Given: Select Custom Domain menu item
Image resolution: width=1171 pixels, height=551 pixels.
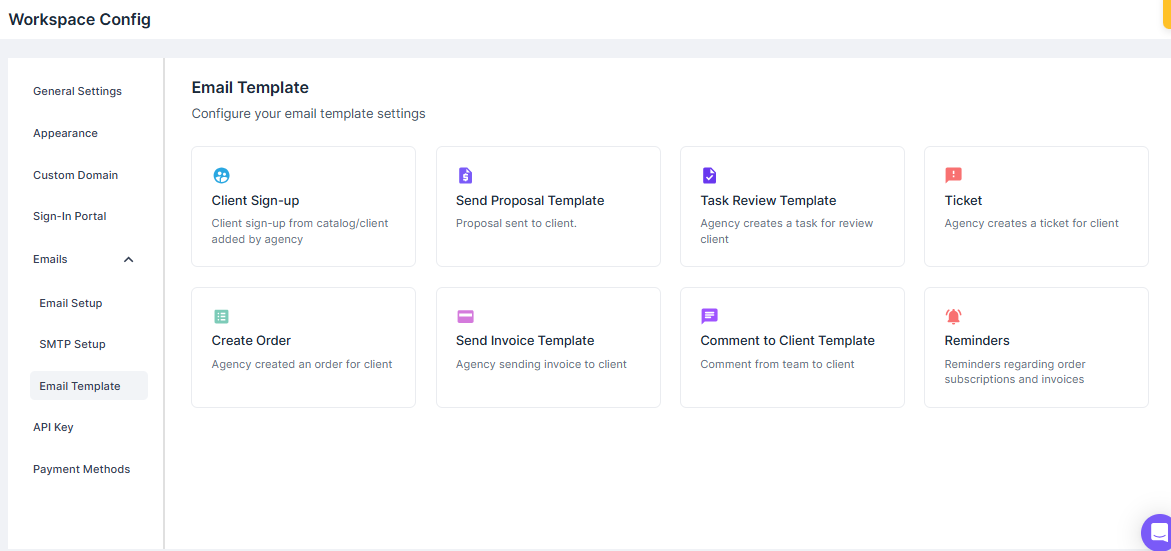Looking at the screenshot, I should pos(75,175).
